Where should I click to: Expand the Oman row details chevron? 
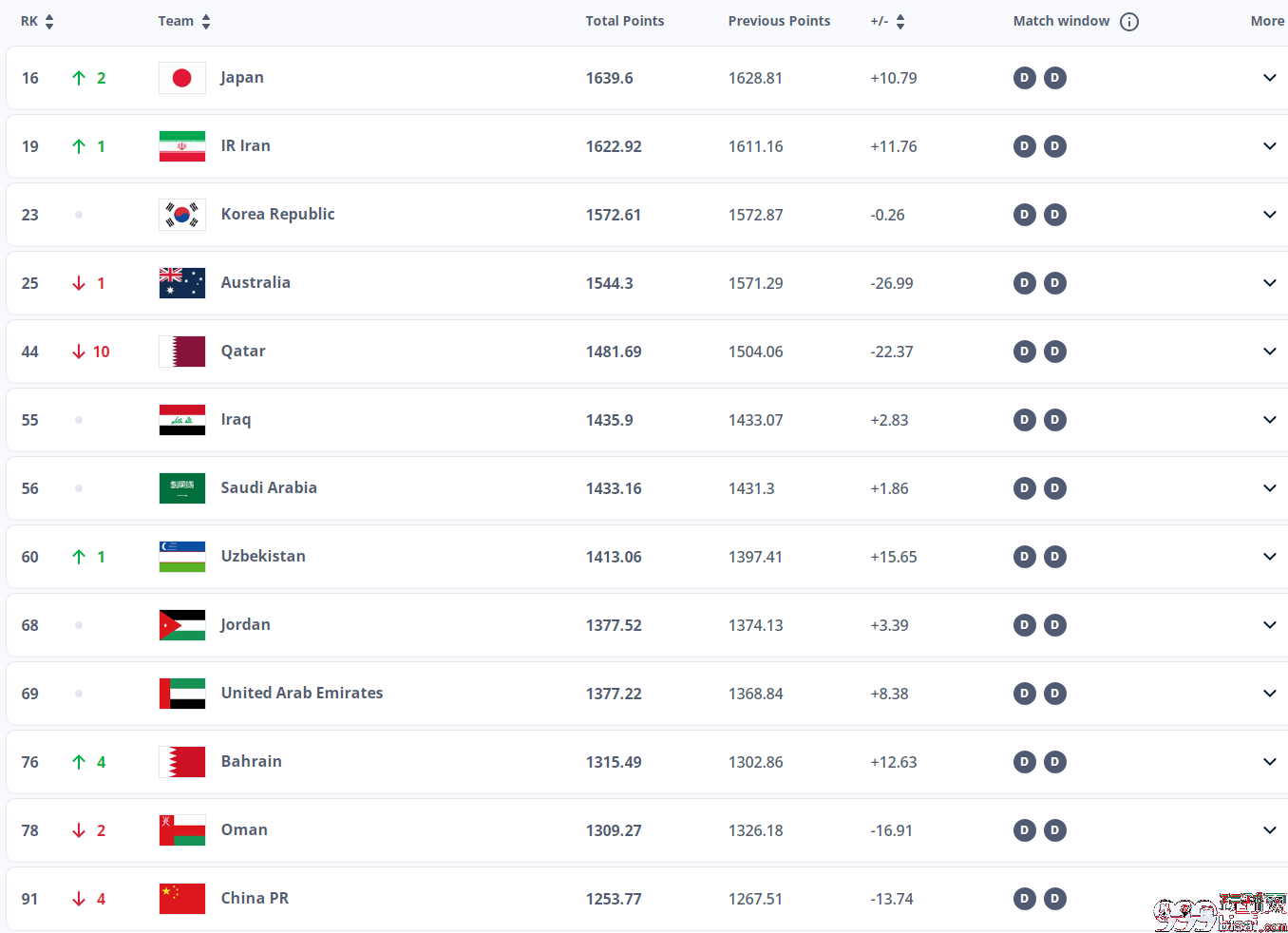pyautogui.click(x=1269, y=830)
